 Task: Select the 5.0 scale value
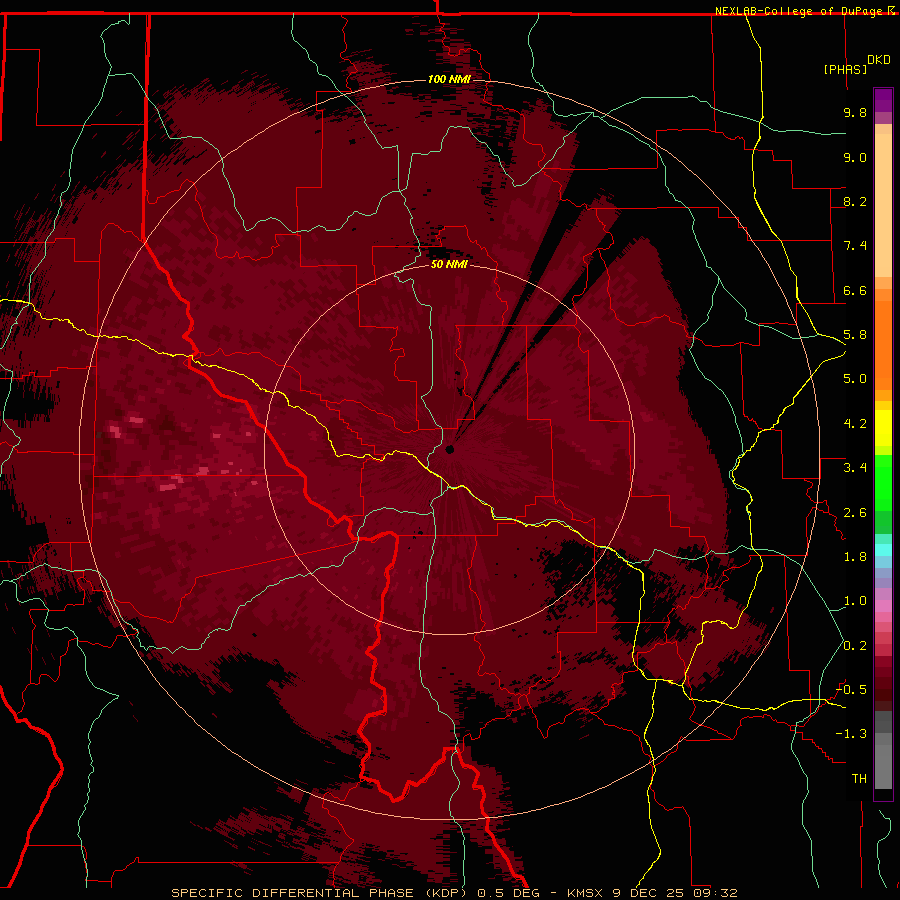tap(855, 379)
